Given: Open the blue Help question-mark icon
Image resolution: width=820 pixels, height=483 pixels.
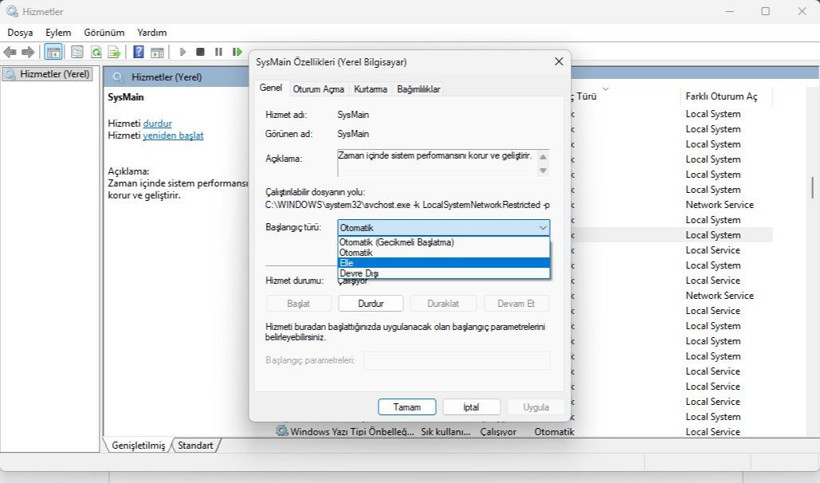Looking at the screenshot, I should 139,52.
